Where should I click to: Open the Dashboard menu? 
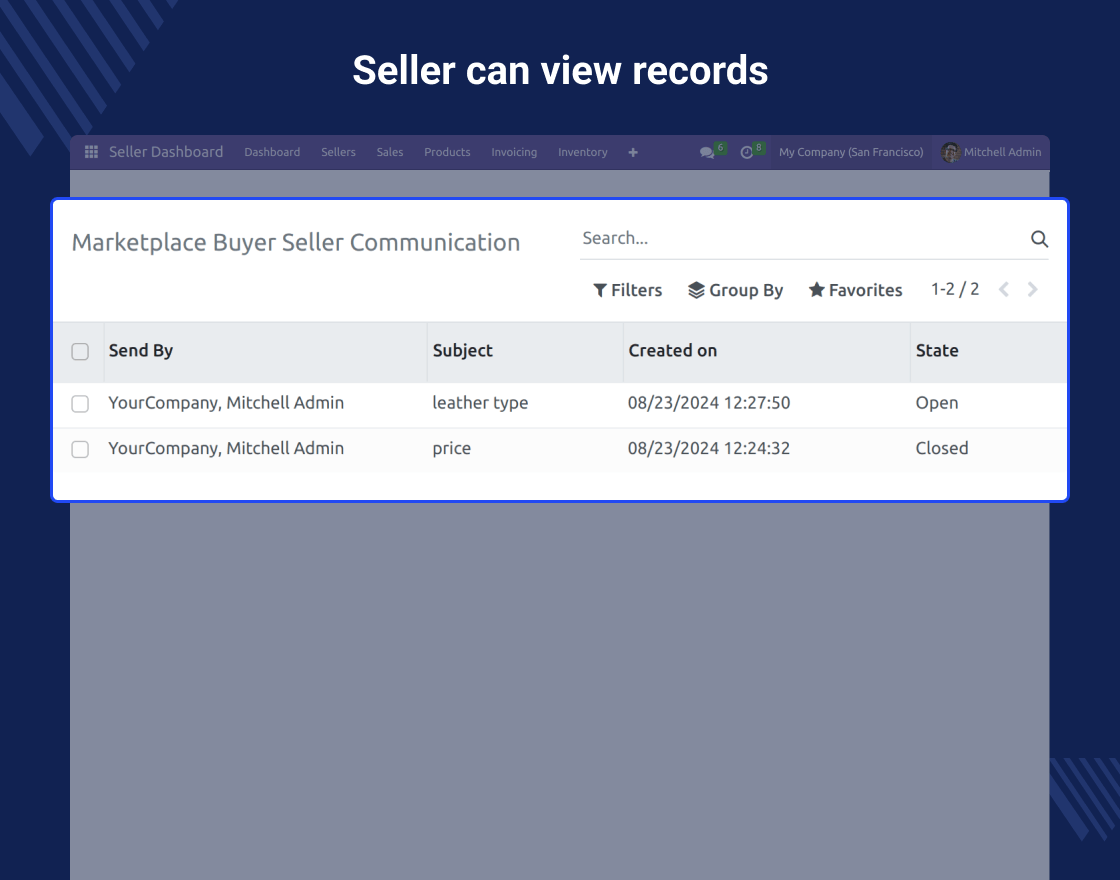click(x=272, y=152)
